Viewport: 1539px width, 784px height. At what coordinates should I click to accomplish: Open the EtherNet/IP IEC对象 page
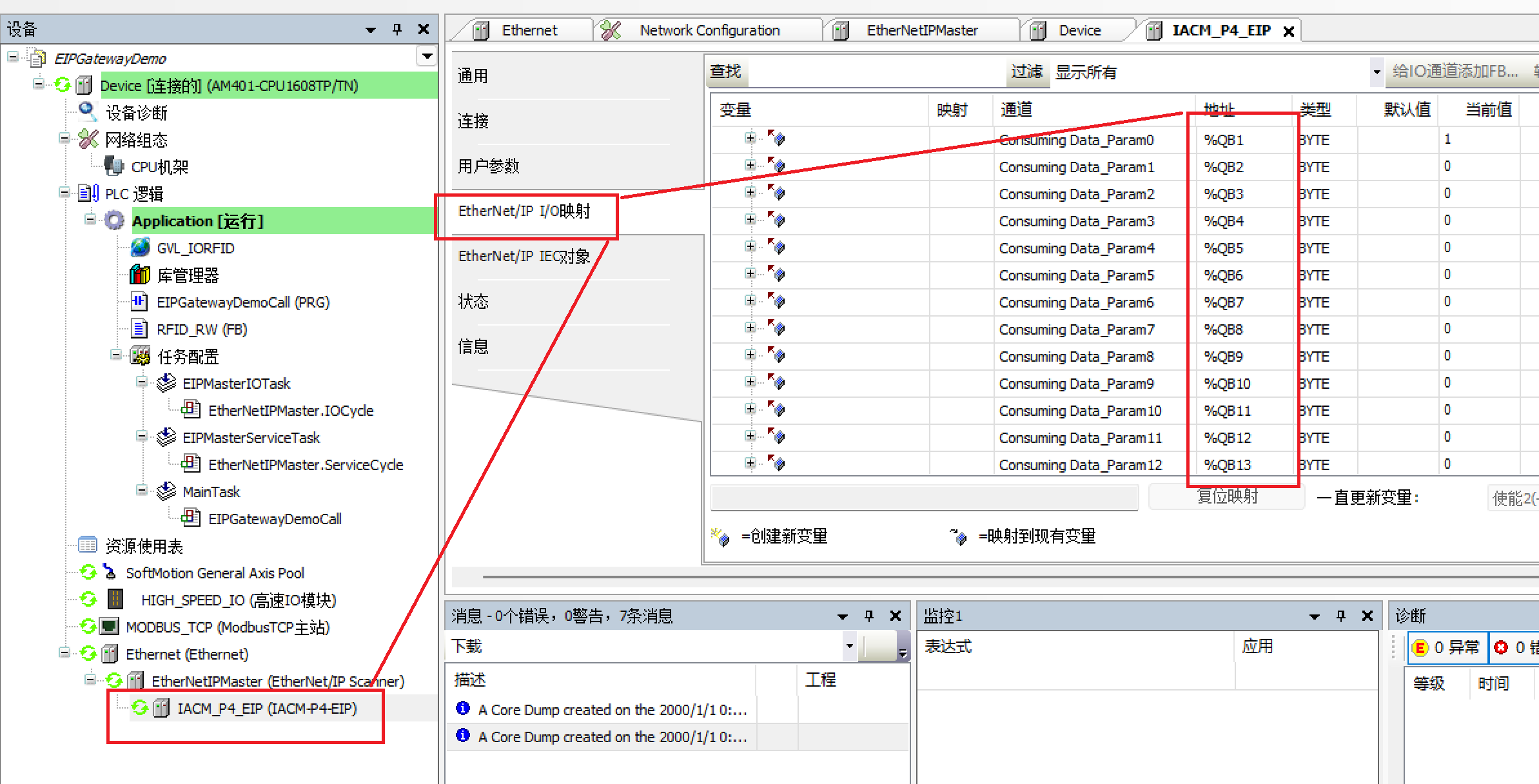(x=524, y=256)
